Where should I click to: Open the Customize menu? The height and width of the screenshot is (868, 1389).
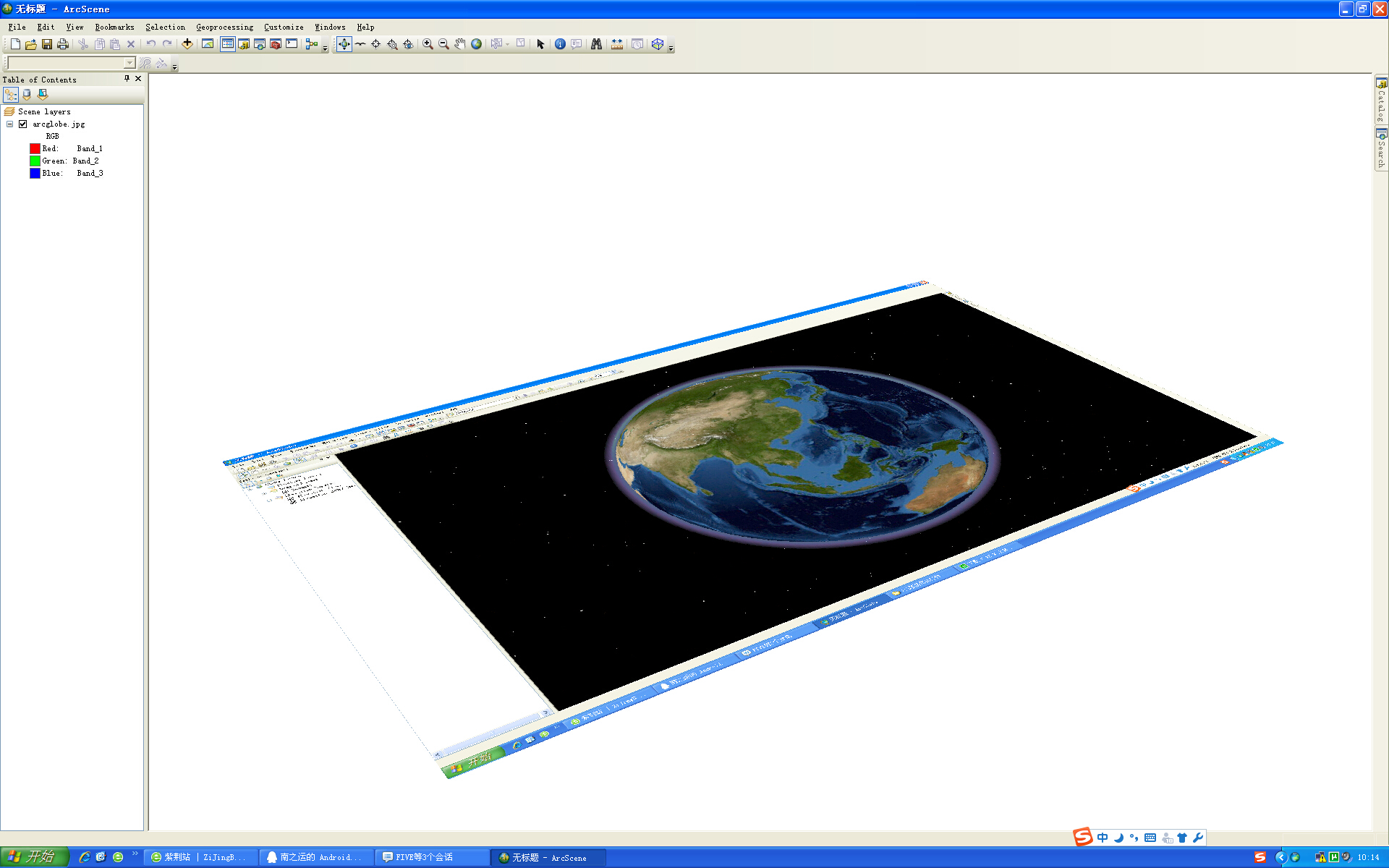[284, 27]
